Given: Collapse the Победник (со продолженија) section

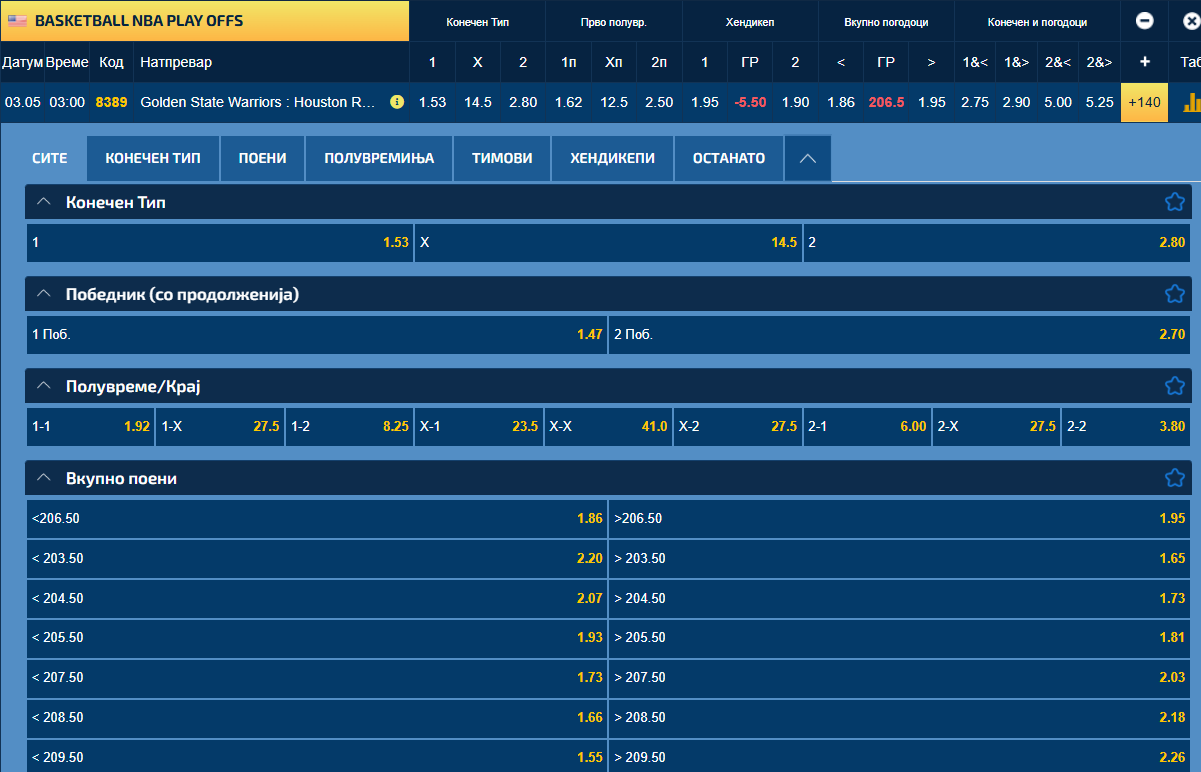Looking at the screenshot, I should click(x=43, y=294).
